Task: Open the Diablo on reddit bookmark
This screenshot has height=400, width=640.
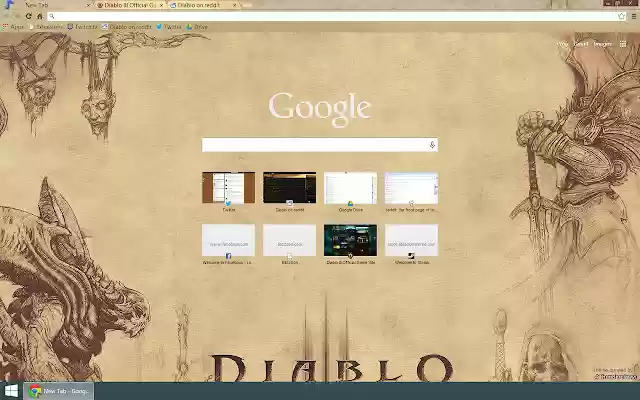Action: pos(127,27)
